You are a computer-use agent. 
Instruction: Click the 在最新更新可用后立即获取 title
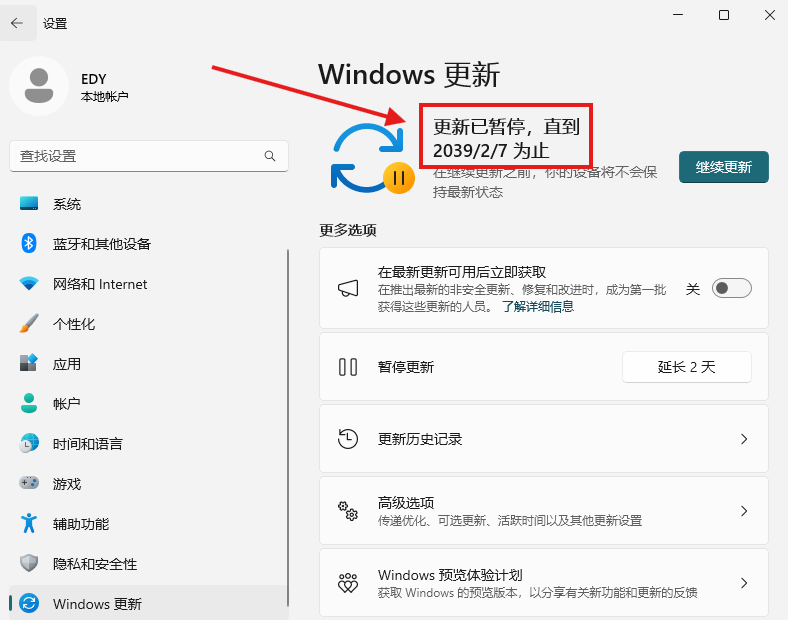[x=462, y=272]
